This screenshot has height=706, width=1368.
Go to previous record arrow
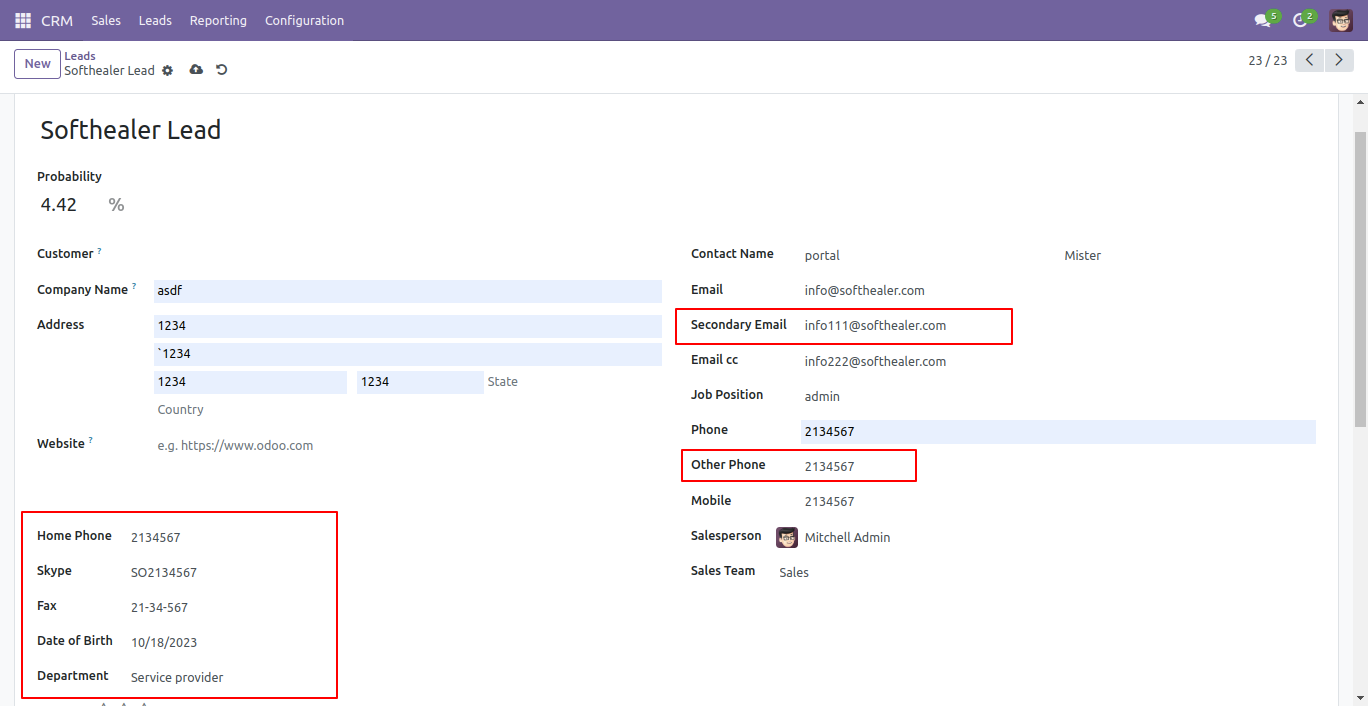point(1310,60)
